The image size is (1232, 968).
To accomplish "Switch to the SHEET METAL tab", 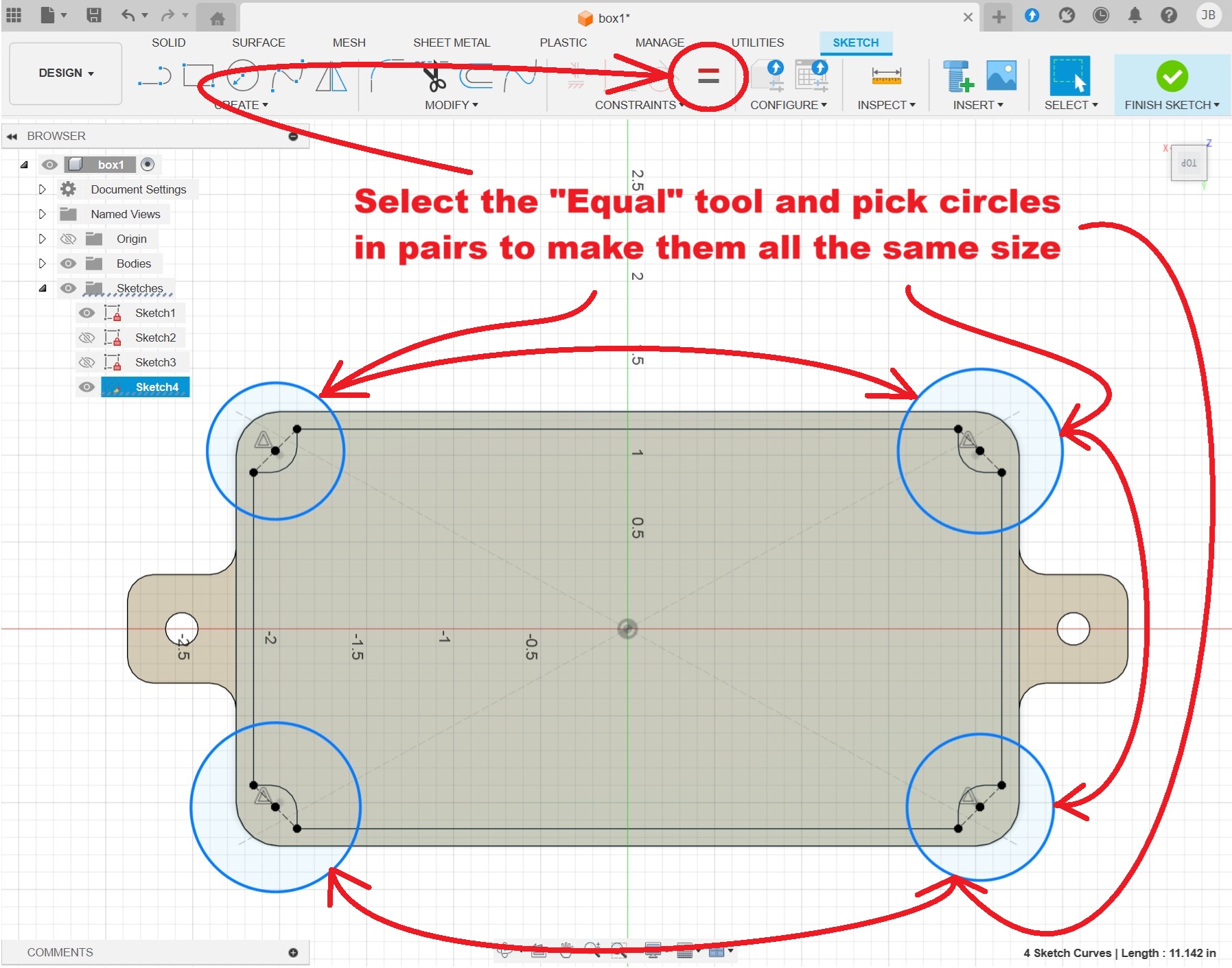I will [x=452, y=43].
